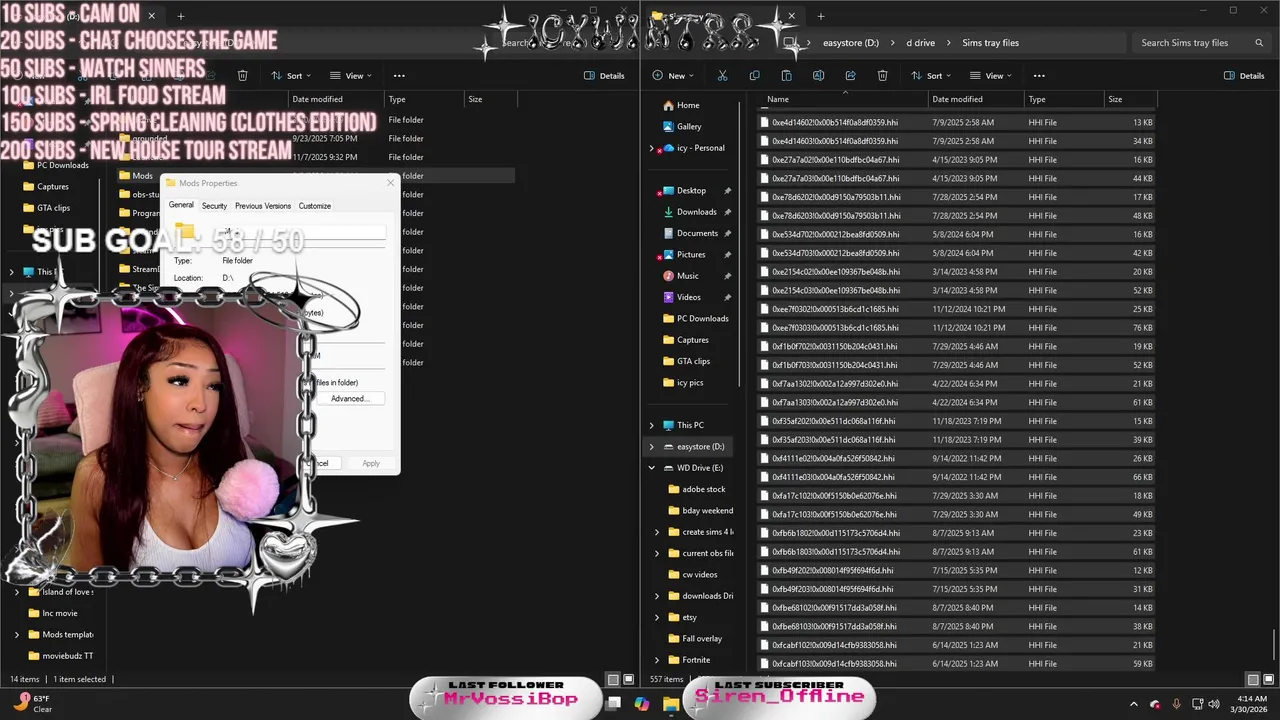The height and width of the screenshot is (720, 1280).
Task: Expand create sims 4 folder node
Action: pyautogui.click(x=657, y=532)
